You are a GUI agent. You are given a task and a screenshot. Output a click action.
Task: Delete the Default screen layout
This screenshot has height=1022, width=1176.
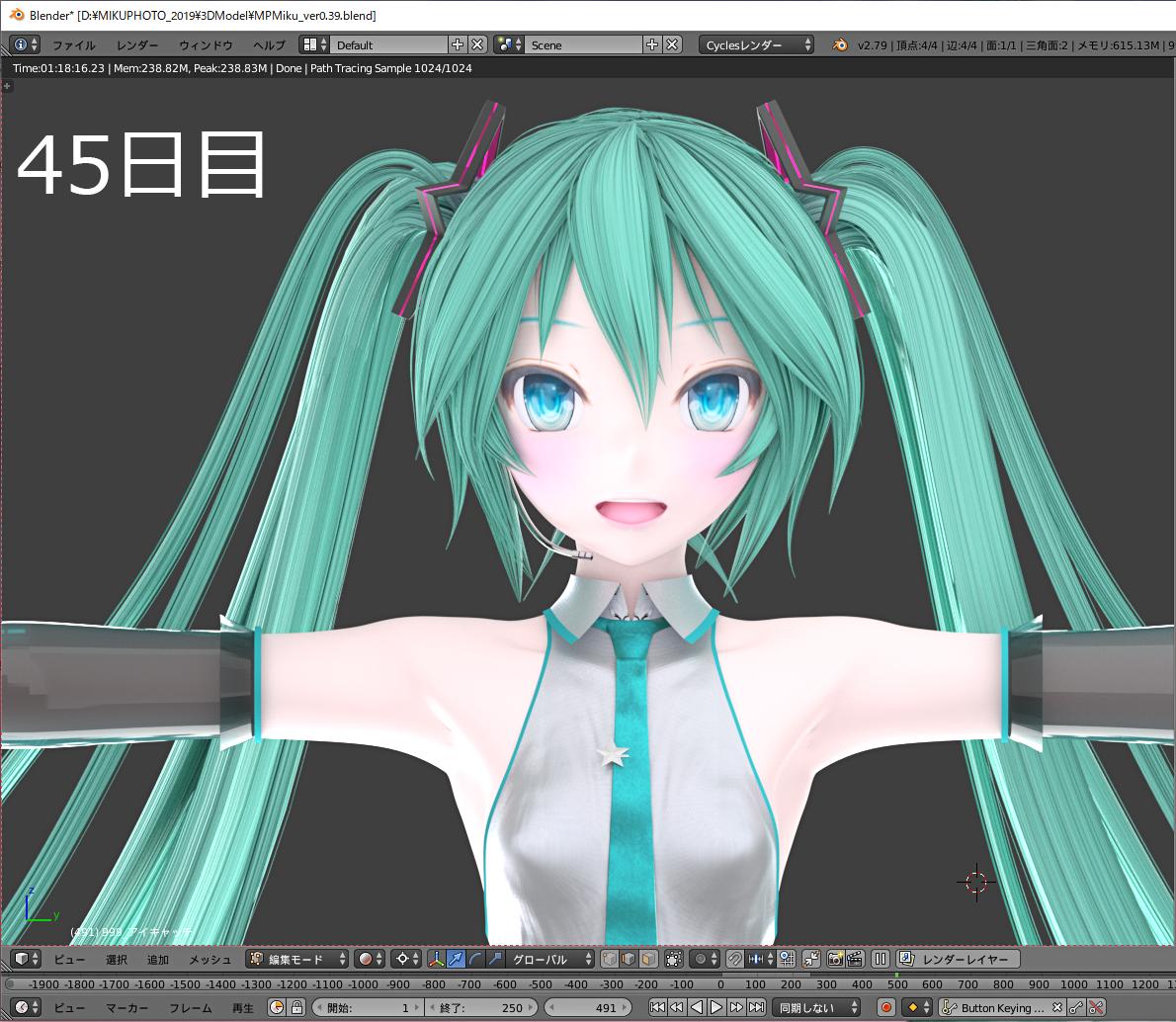coord(477,45)
